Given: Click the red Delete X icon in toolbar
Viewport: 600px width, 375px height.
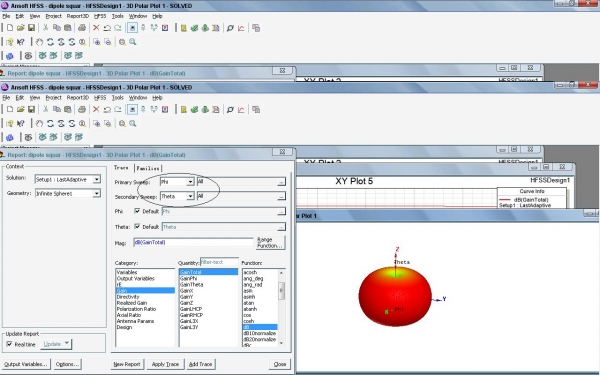Looking at the screenshot, I should click(96, 109).
